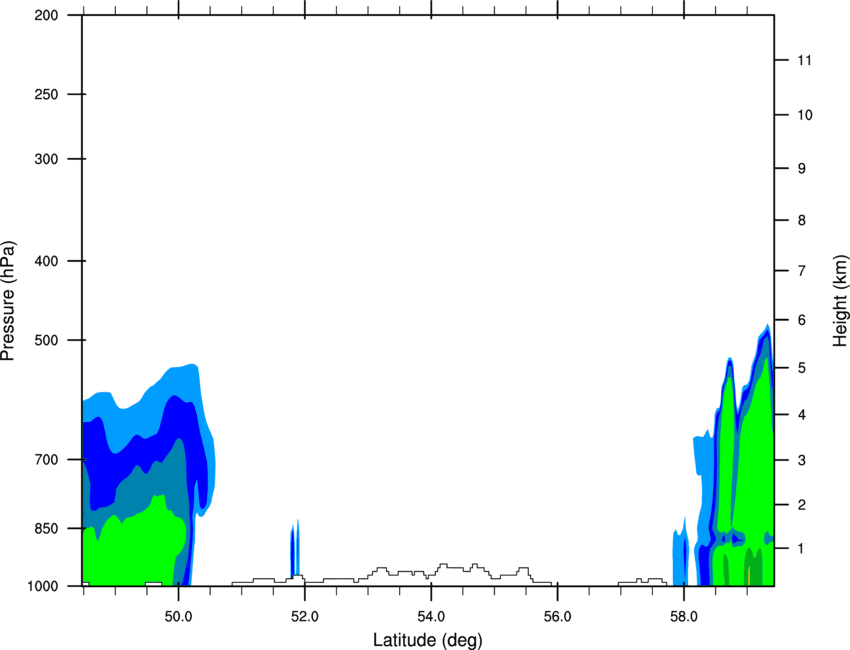Click the 58.0 latitude label
This screenshot has width=850, height=650.
tap(684, 617)
